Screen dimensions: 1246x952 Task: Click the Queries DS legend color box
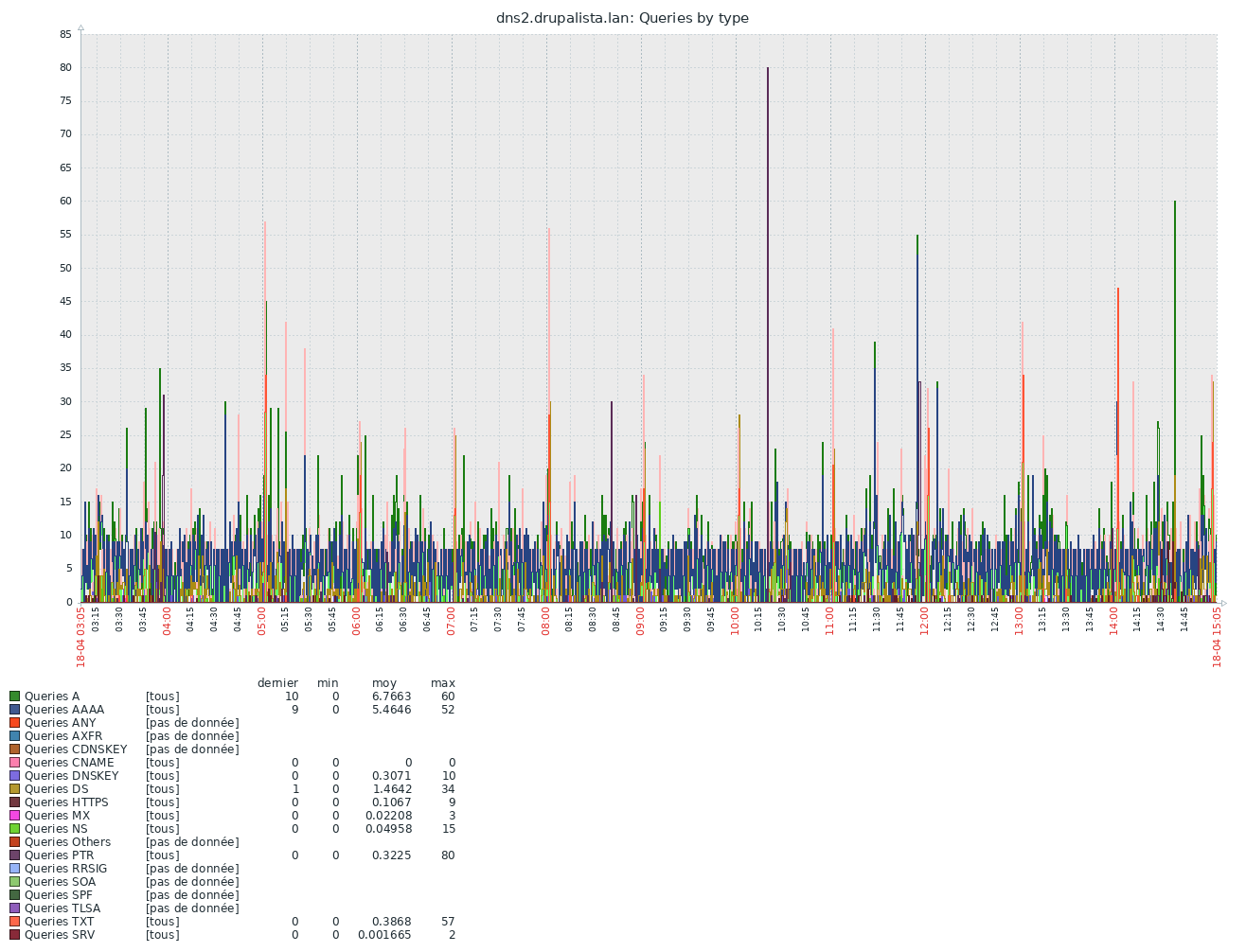pos(14,789)
